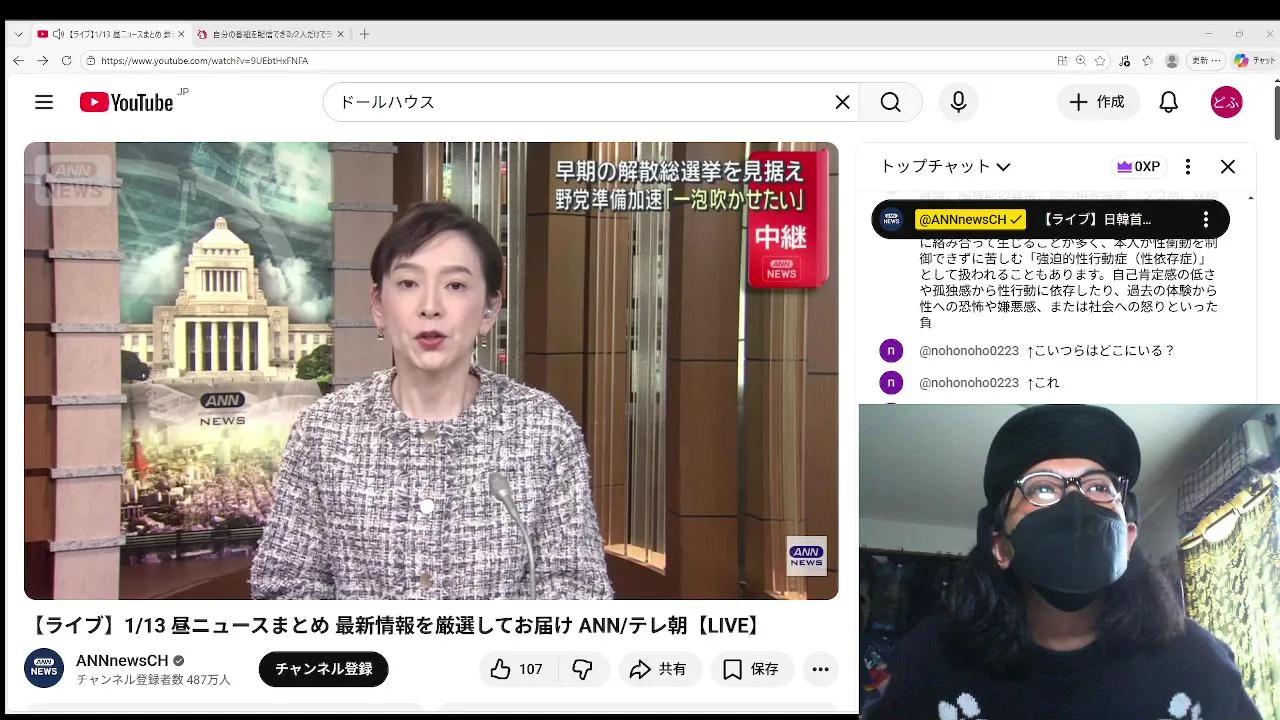
Task: Open the pinned ANNnewsCH message options menu
Action: tap(1206, 219)
